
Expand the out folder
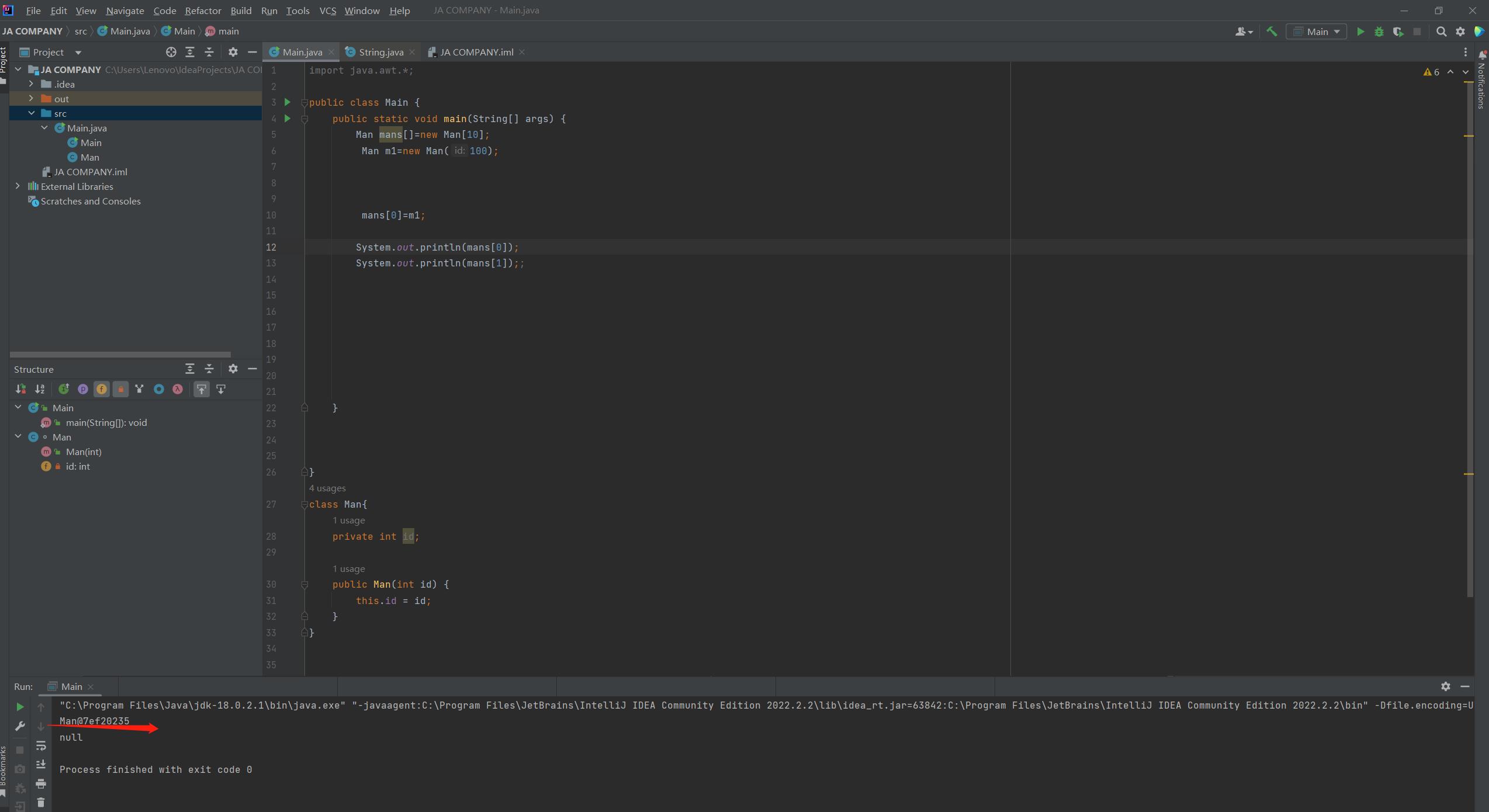point(31,99)
